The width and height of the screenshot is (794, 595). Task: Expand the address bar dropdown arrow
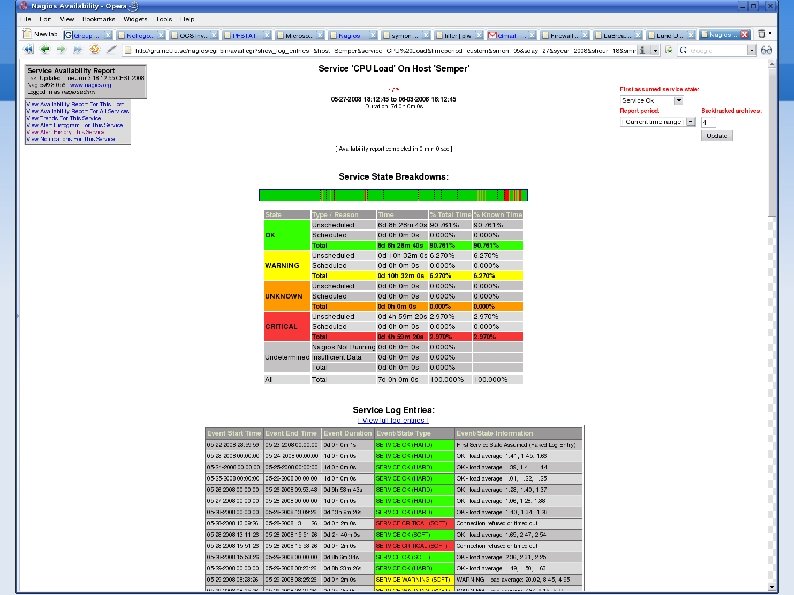point(655,50)
